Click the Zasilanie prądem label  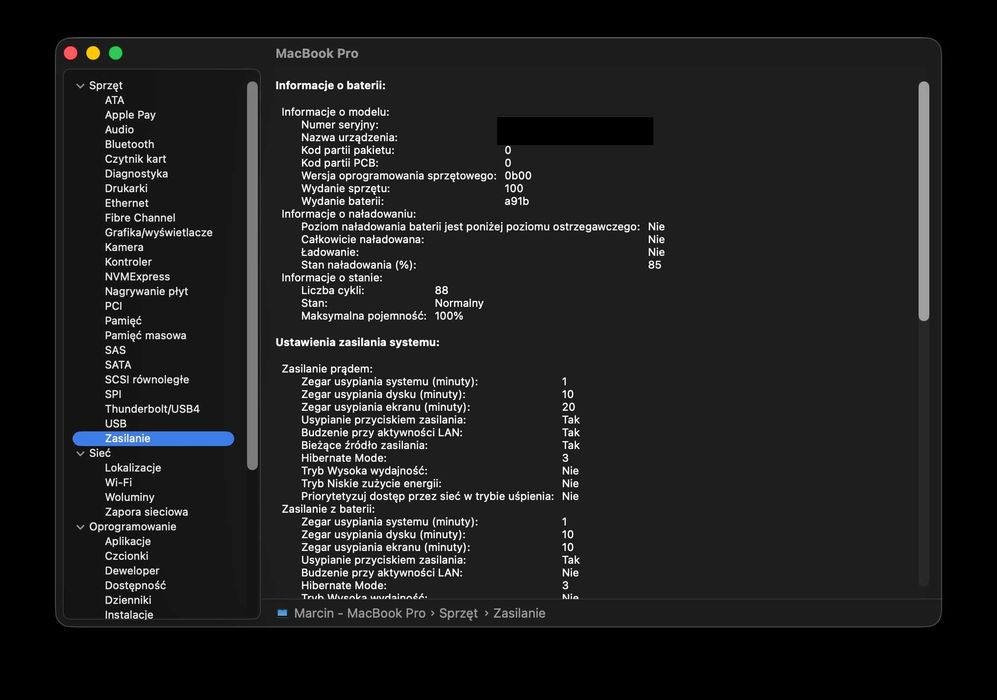tap(327, 369)
